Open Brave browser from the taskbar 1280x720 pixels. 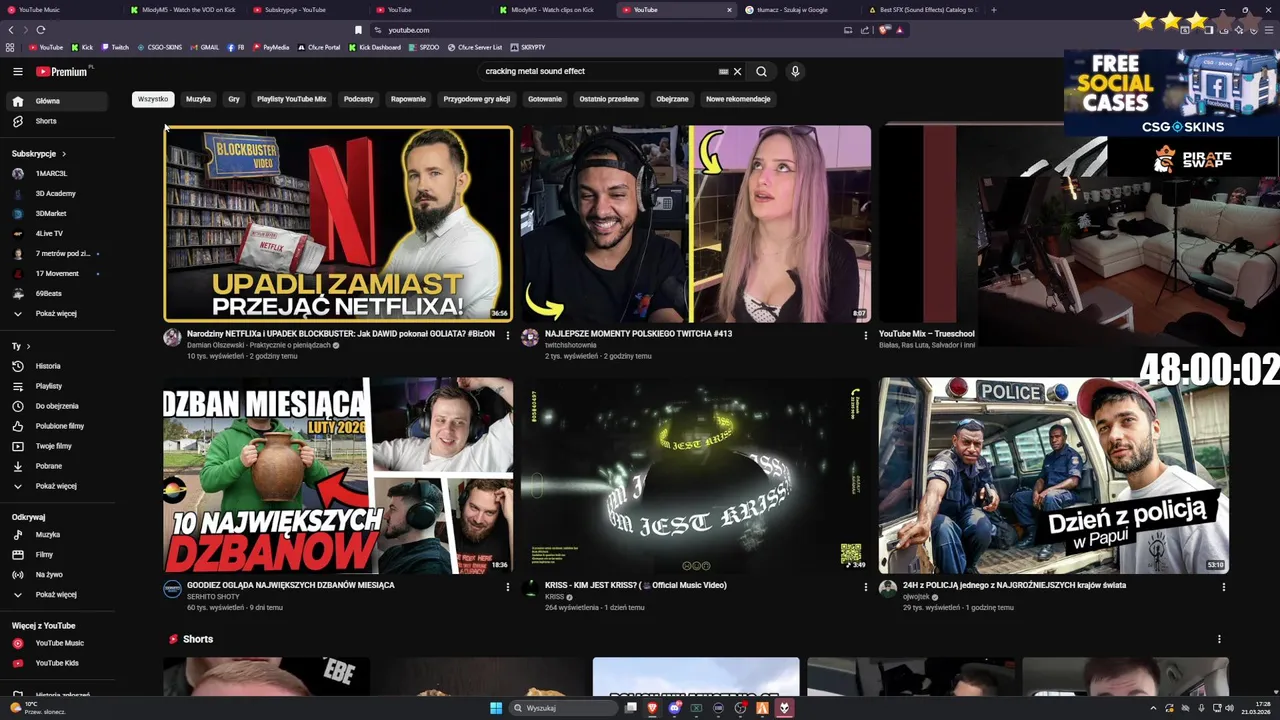[652, 708]
